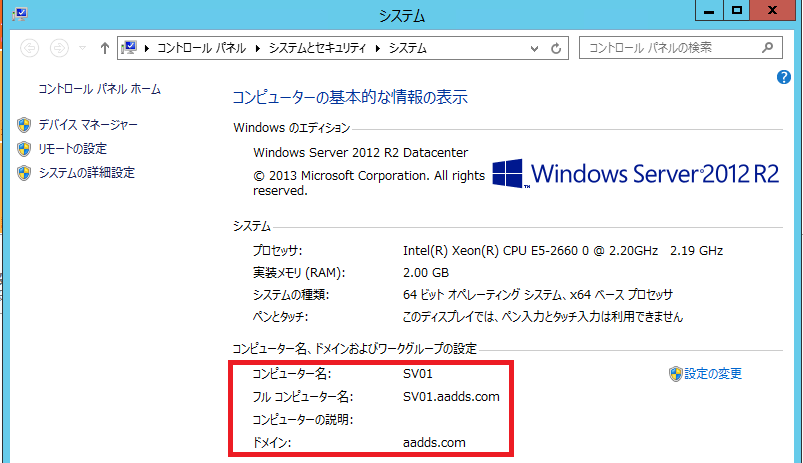The height and width of the screenshot is (463, 803).
Task: Click the heading コンピューターの基本的な情報の表示
Action: pos(350,97)
